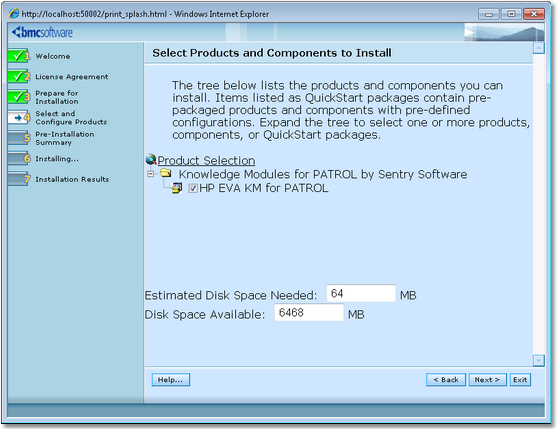The width and height of the screenshot is (558, 431).
Task: Click the scrollbar up arrow
Action: click(539, 48)
